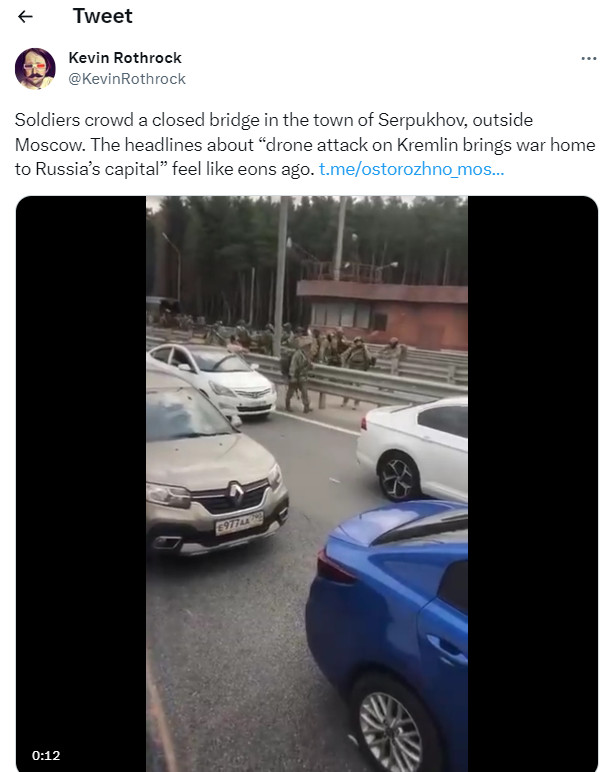The width and height of the screenshot is (610, 772).
Task: Click the video's right black letterbox bar
Action: (x=533, y=482)
